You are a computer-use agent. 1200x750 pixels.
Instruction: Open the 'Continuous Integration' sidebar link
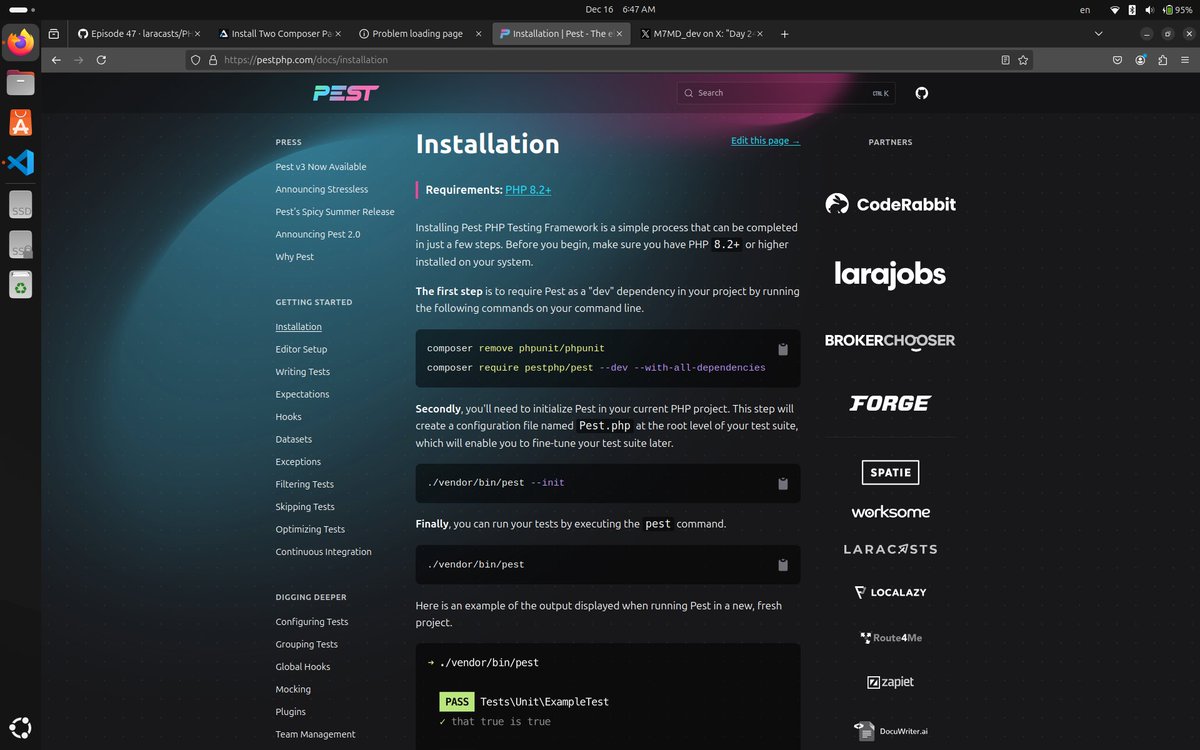[x=324, y=552]
